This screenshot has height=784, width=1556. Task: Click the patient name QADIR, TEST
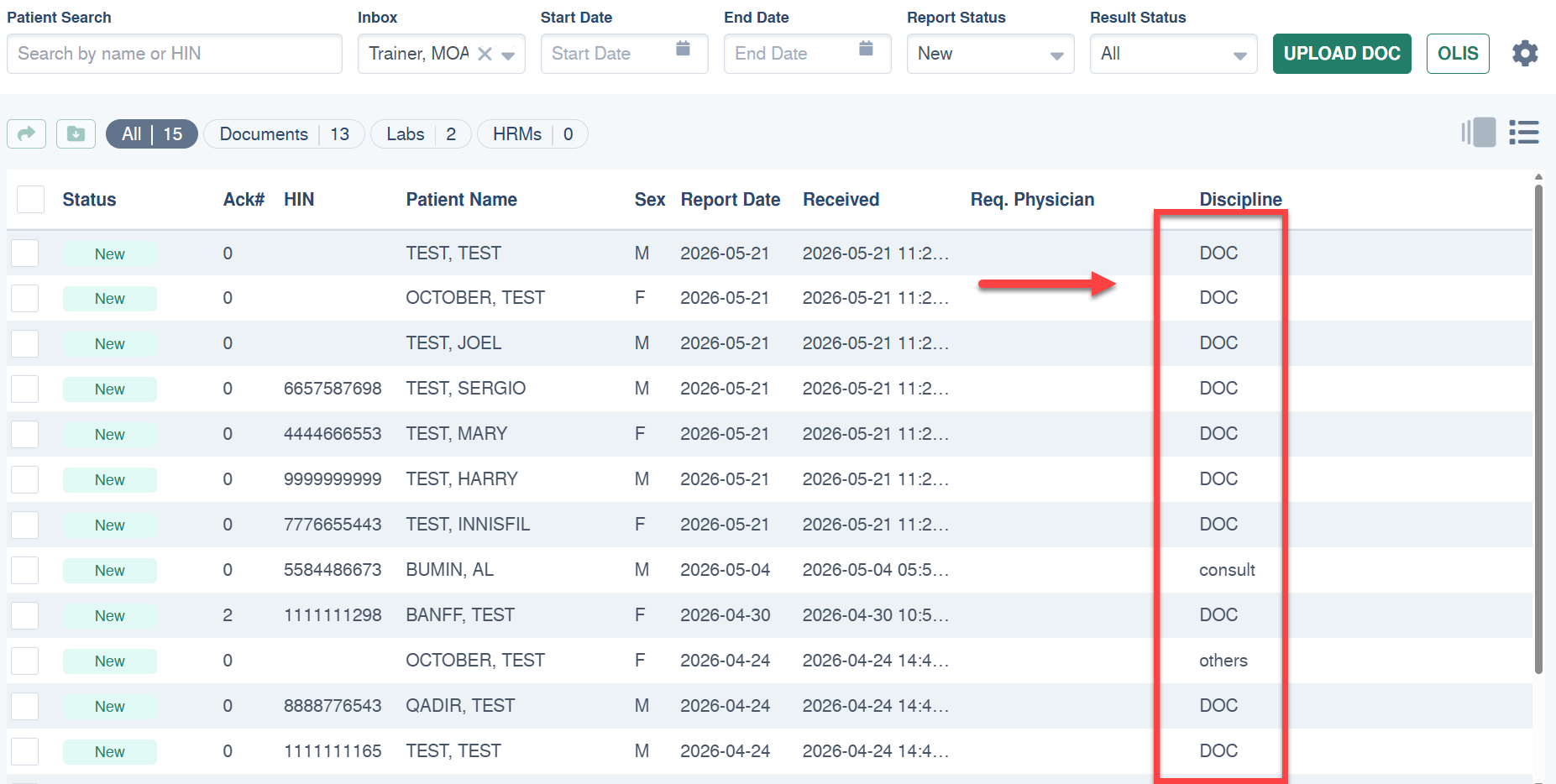click(x=460, y=706)
